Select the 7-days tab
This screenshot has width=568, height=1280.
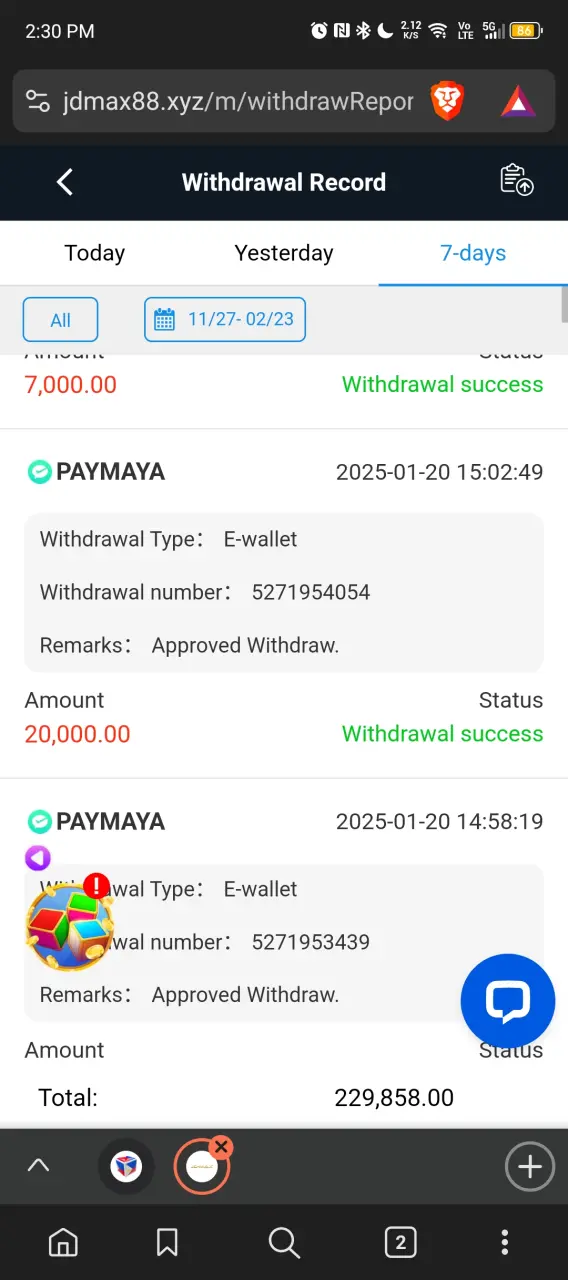click(x=473, y=253)
